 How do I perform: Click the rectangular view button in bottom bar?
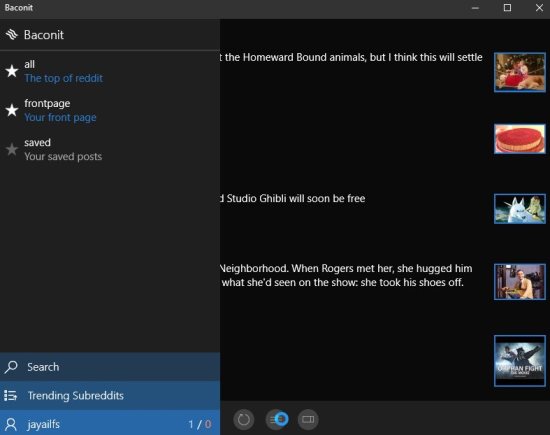tap(308, 419)
